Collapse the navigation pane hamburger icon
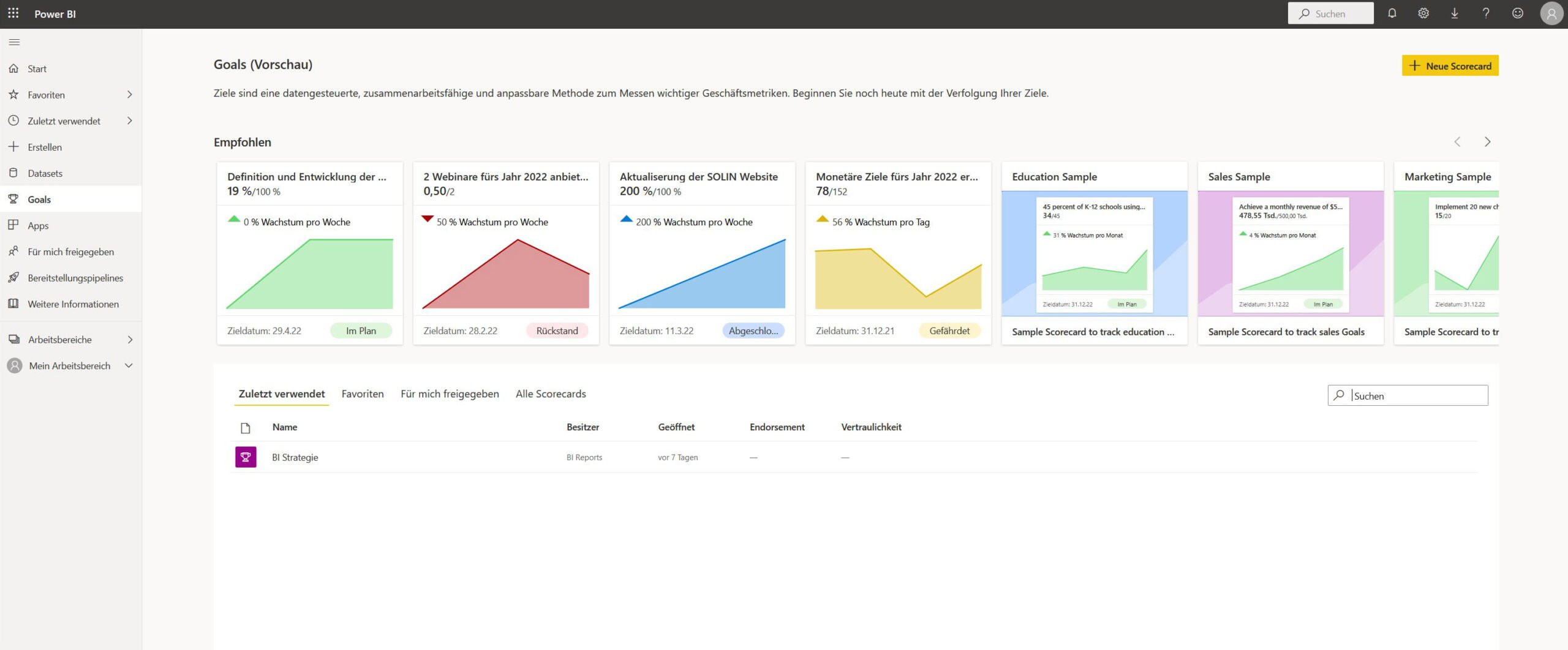The height and width of the screenshot is (650, 1568). coord(15,42)
